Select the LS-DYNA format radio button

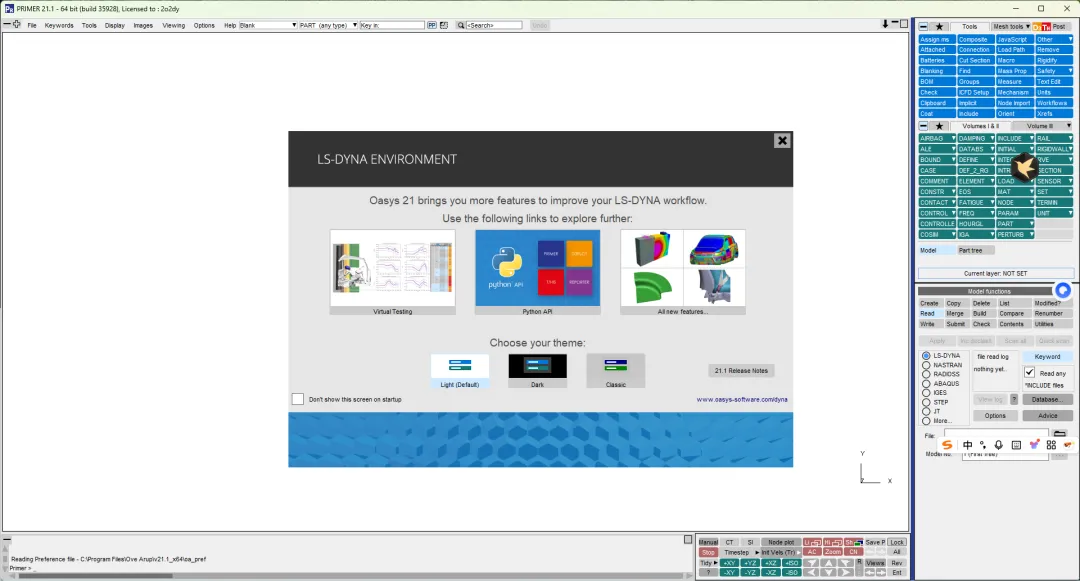pos(926,356)
